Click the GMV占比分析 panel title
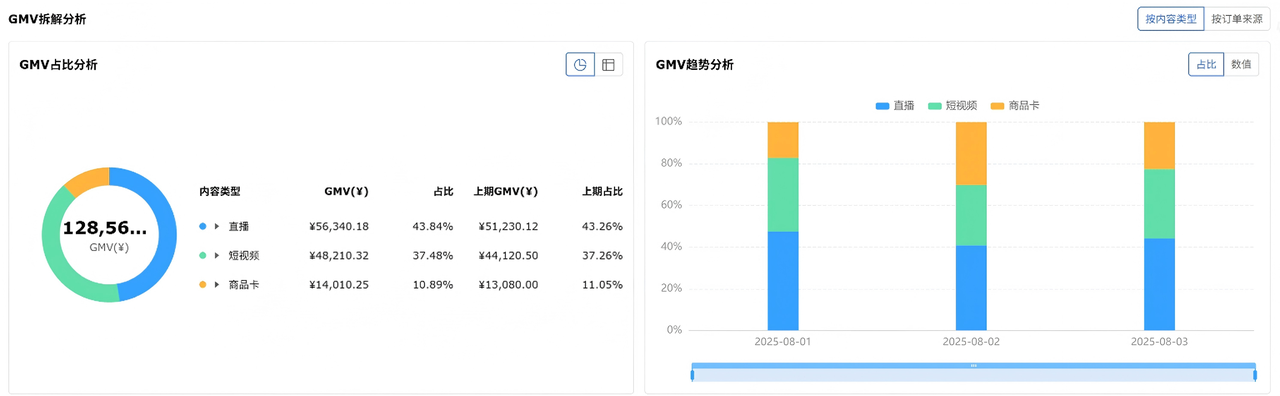The width and height of the screenshot is (1280, 396). tap(58, 65)
